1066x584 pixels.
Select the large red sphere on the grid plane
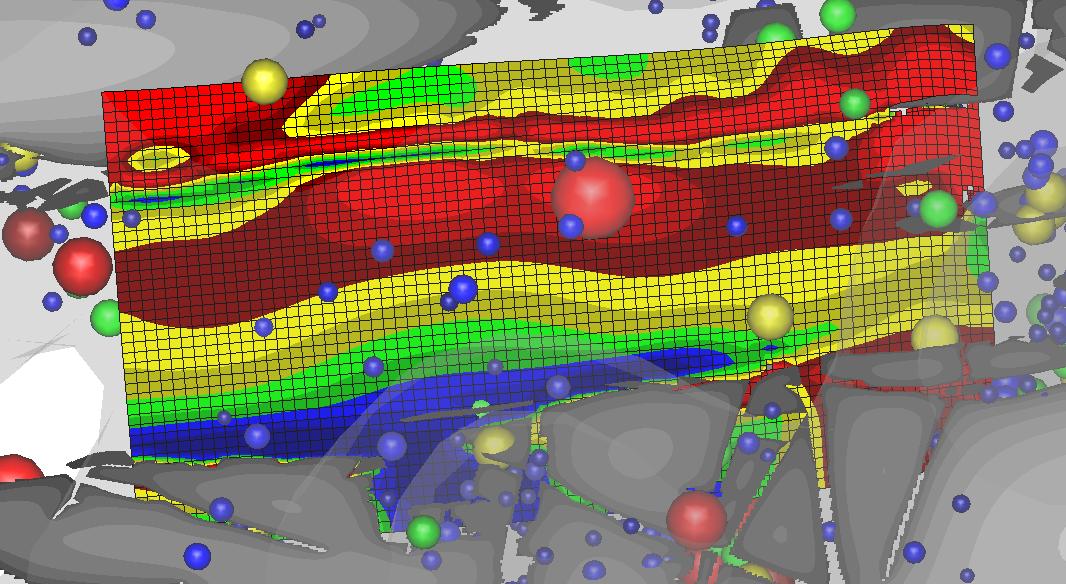pos(593,197)
